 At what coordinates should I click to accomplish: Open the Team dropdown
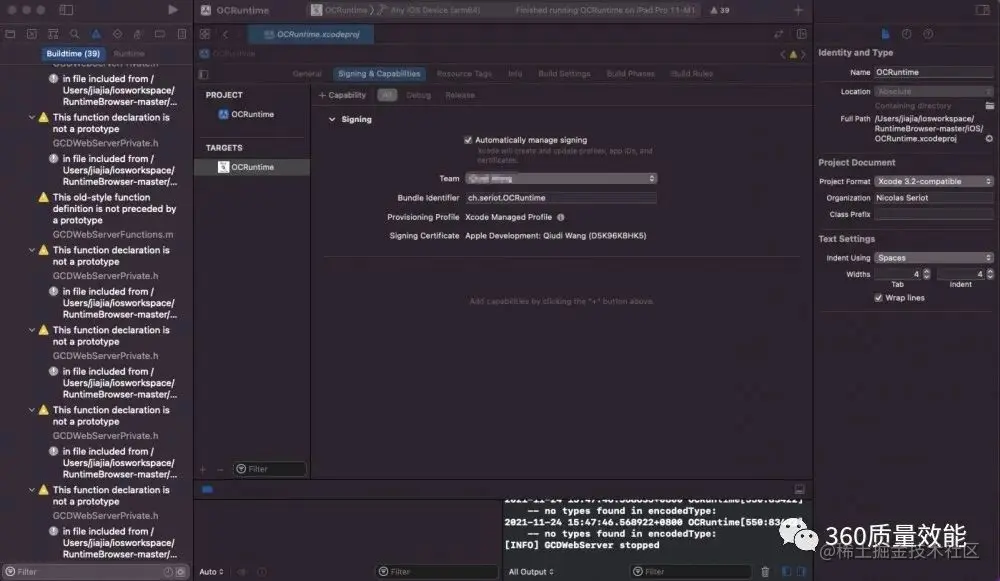(561, 179)
